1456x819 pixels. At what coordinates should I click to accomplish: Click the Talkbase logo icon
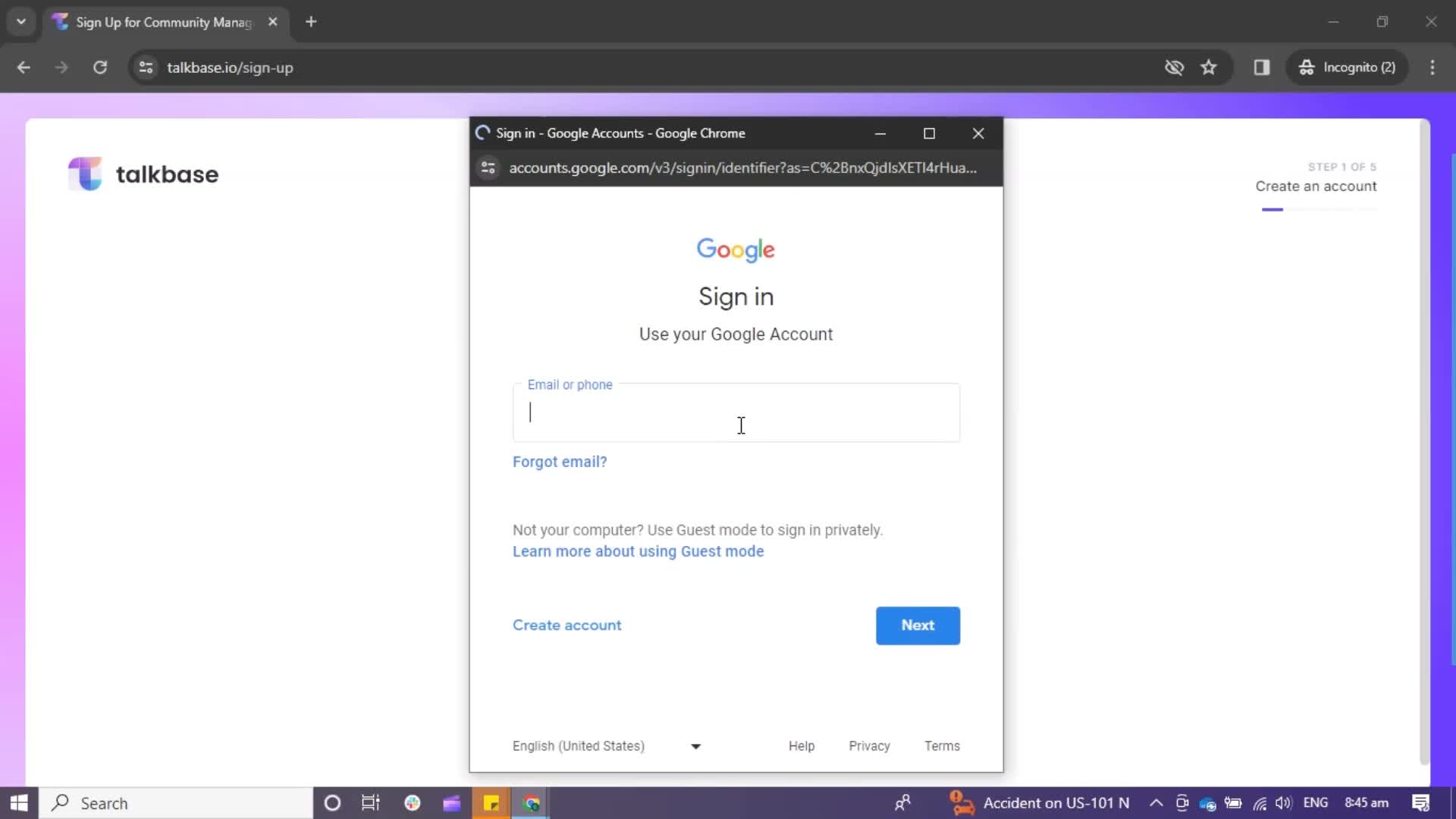click(84, 174)
